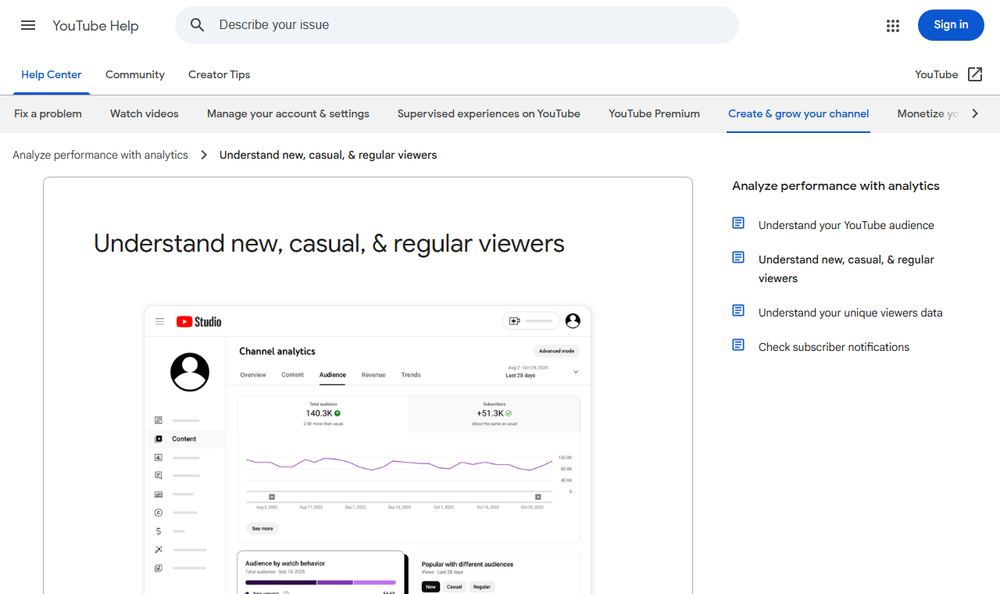Sign in with the blue button

click(950, 25)
